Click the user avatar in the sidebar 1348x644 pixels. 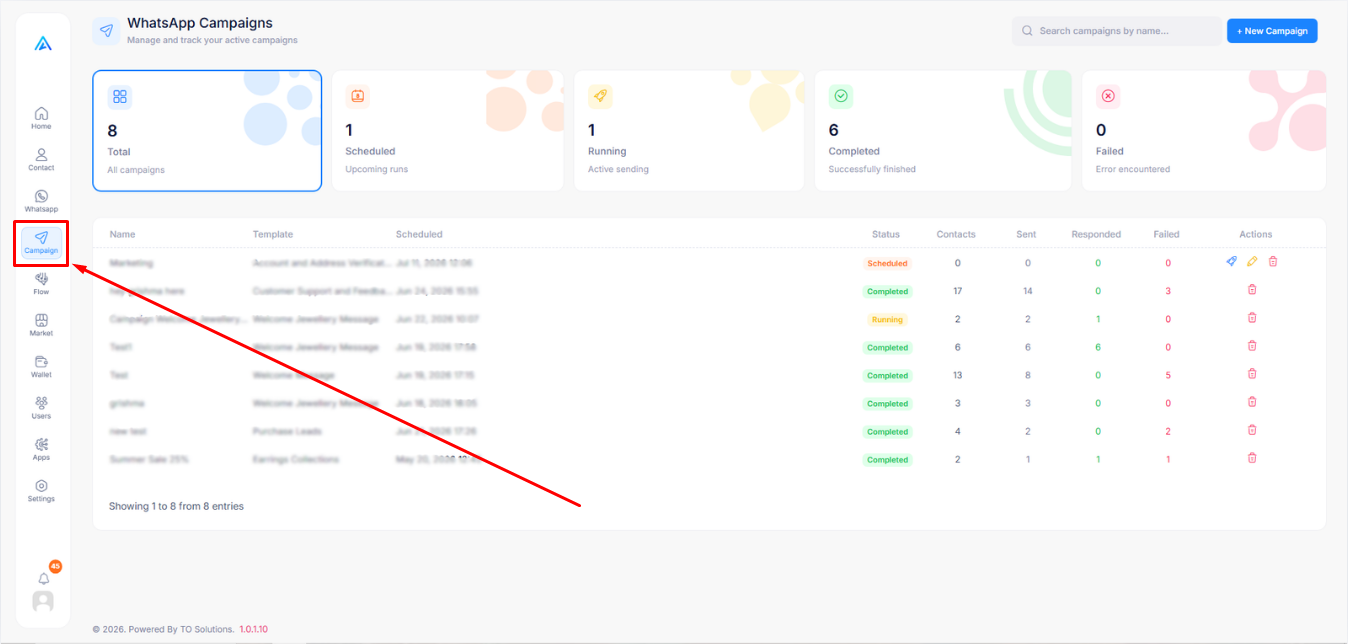pyautogui.click(x=43, y=601)
